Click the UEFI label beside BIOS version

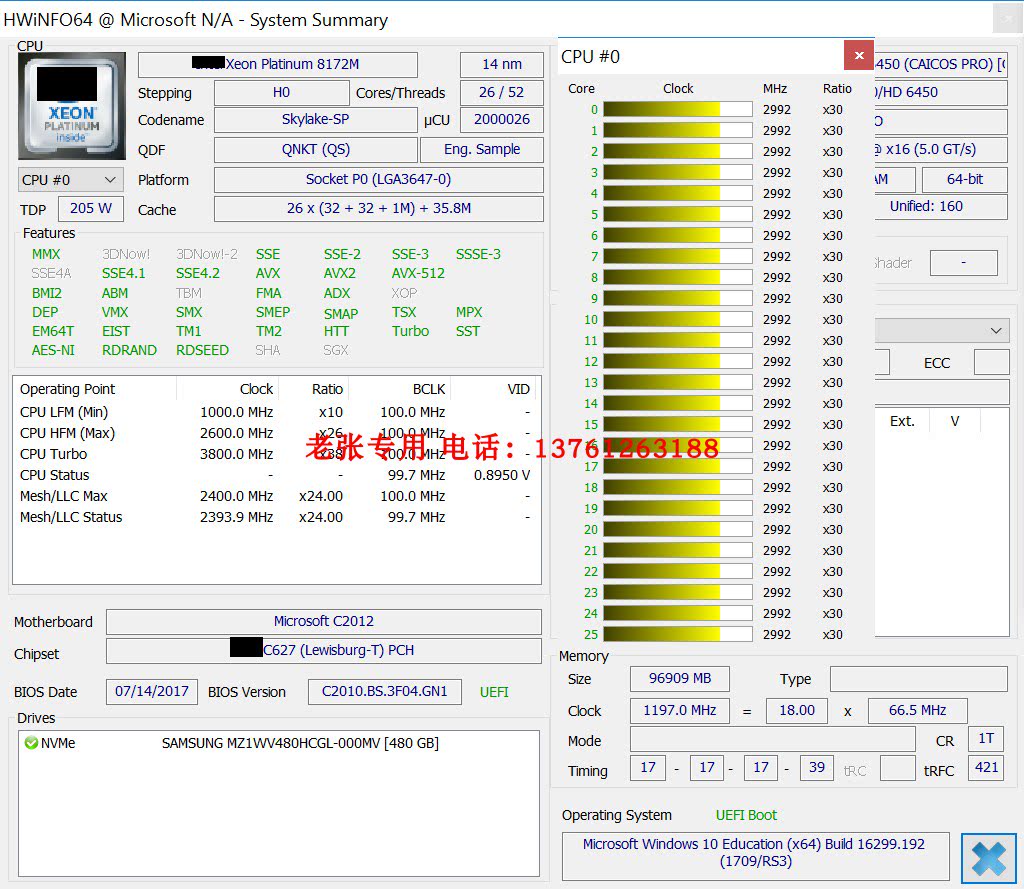[x=494, y=692]
